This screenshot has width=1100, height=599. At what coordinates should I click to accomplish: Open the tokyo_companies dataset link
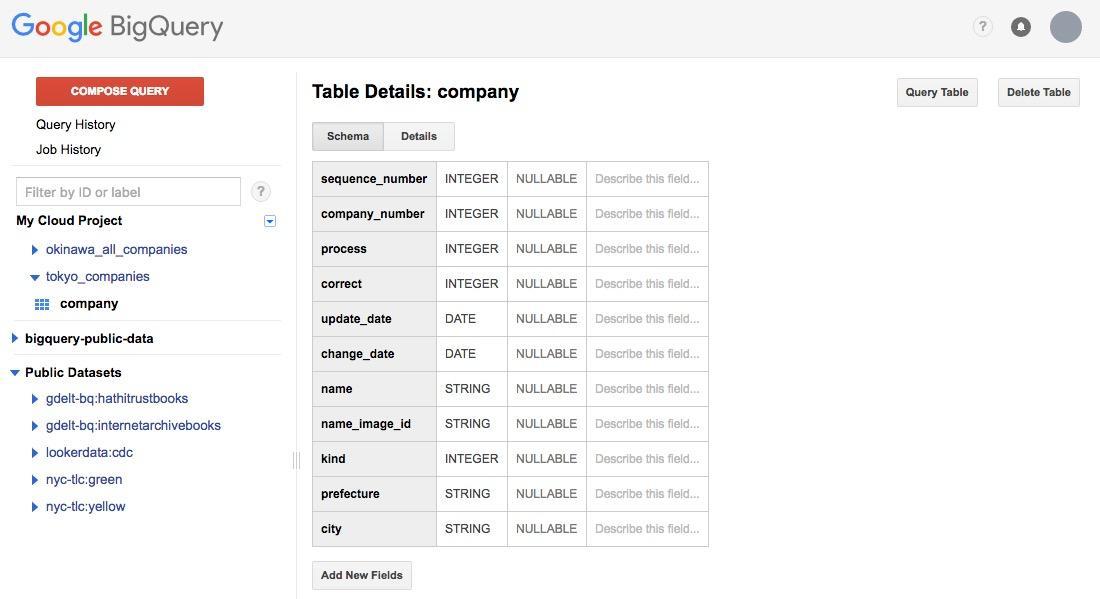[98, 276]
